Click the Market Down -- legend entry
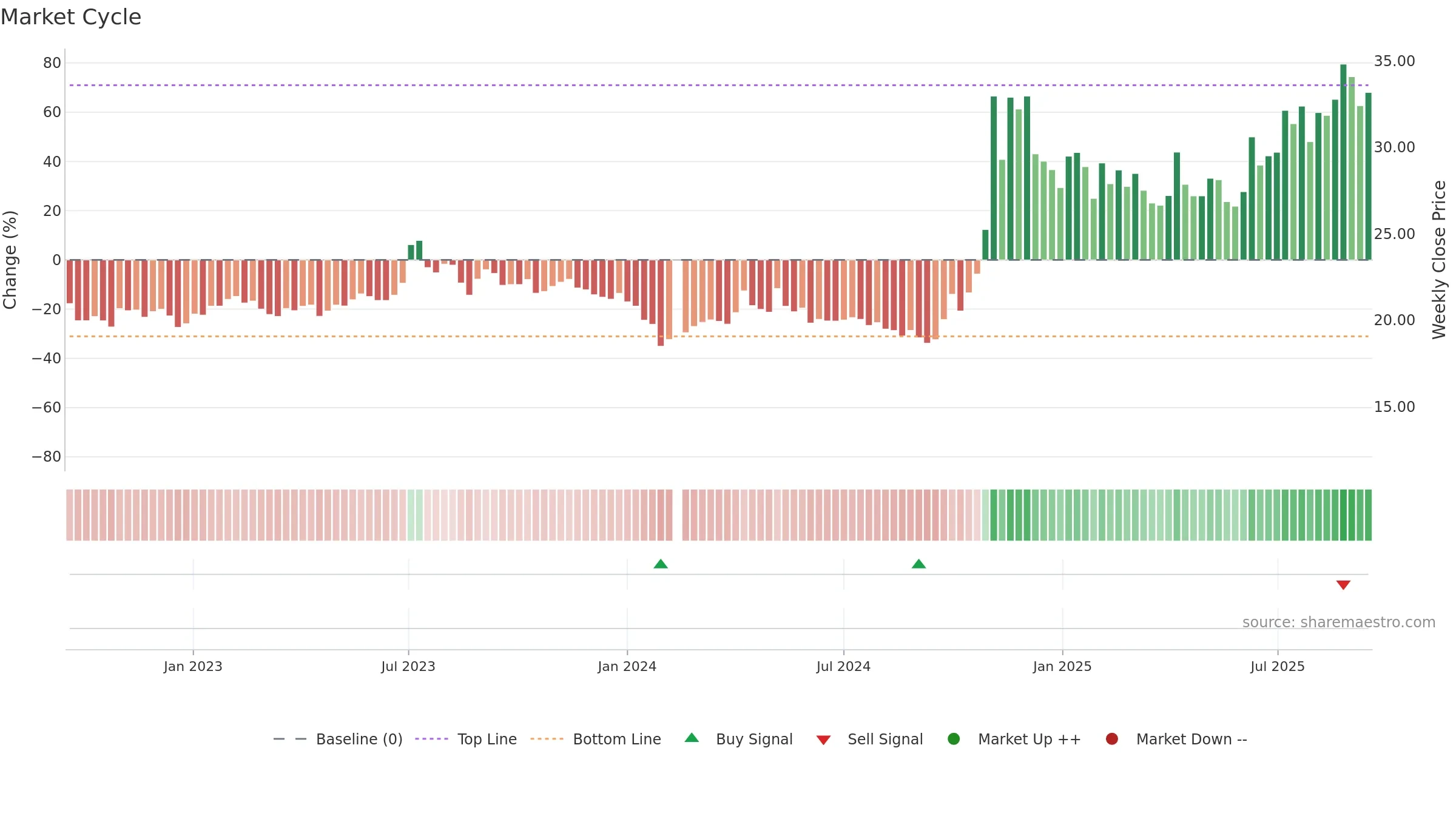 (x=1176, y=739)
